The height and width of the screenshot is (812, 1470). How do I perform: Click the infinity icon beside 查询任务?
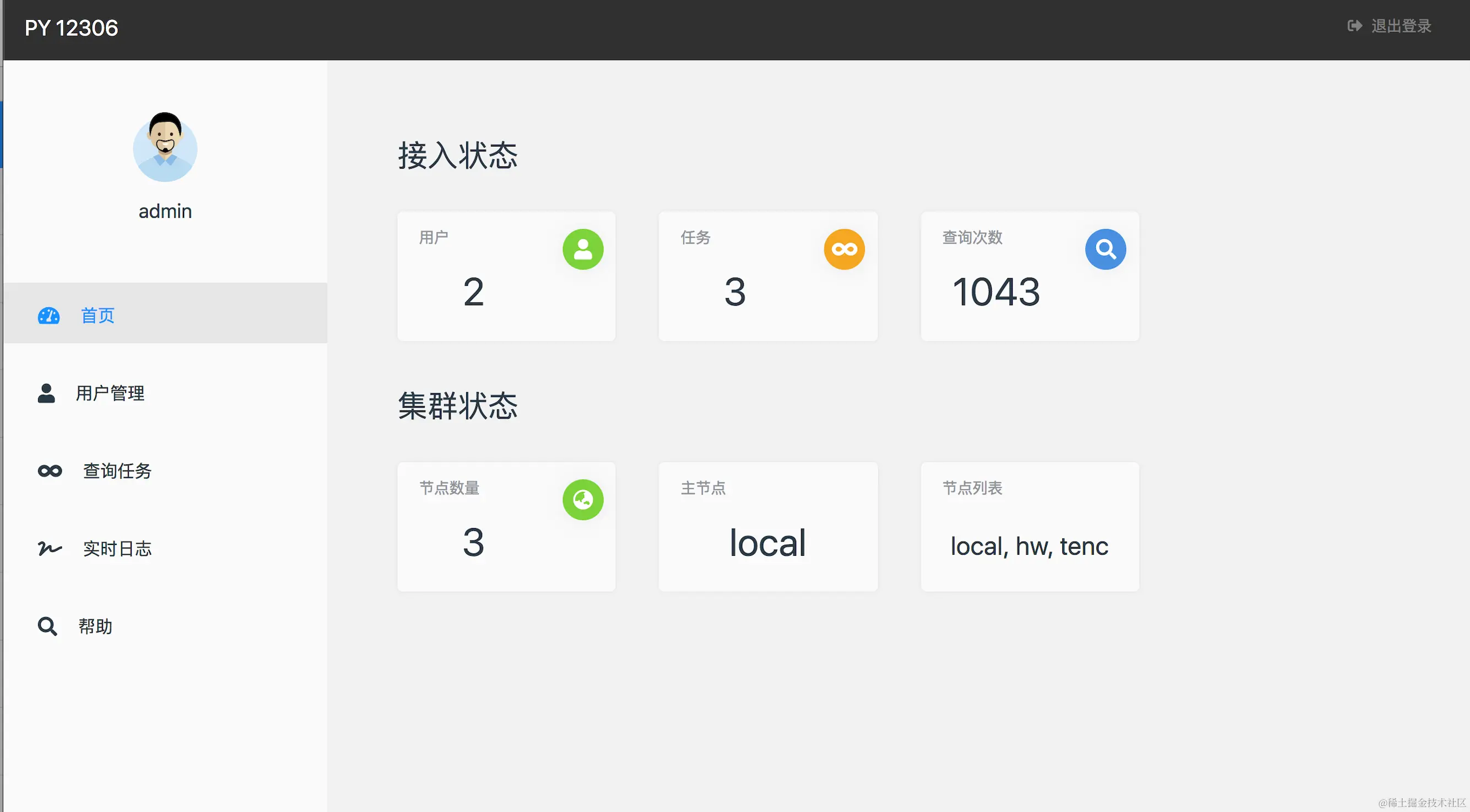[50, 471]
